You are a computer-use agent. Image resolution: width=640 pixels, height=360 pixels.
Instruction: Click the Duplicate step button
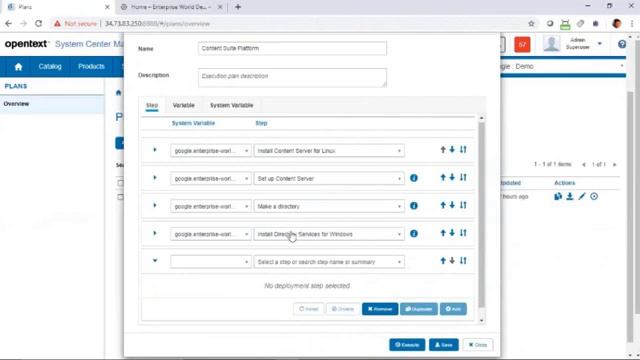[419, 309]
